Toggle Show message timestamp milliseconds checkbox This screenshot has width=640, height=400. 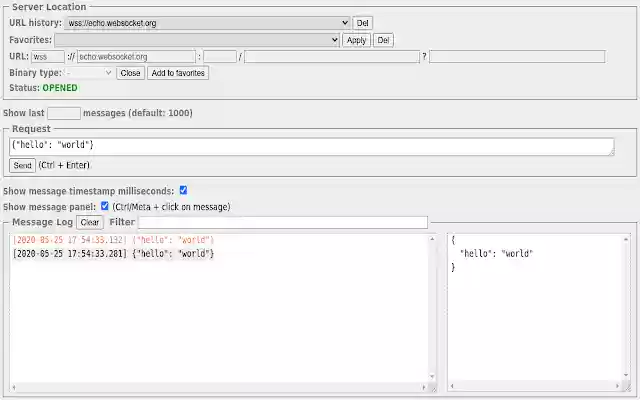point(183,190)
